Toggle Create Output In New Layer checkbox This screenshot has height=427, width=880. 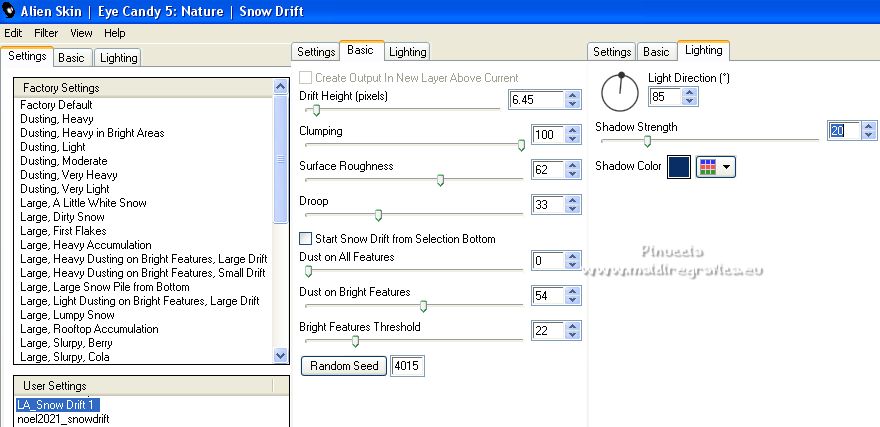(306, 77)
